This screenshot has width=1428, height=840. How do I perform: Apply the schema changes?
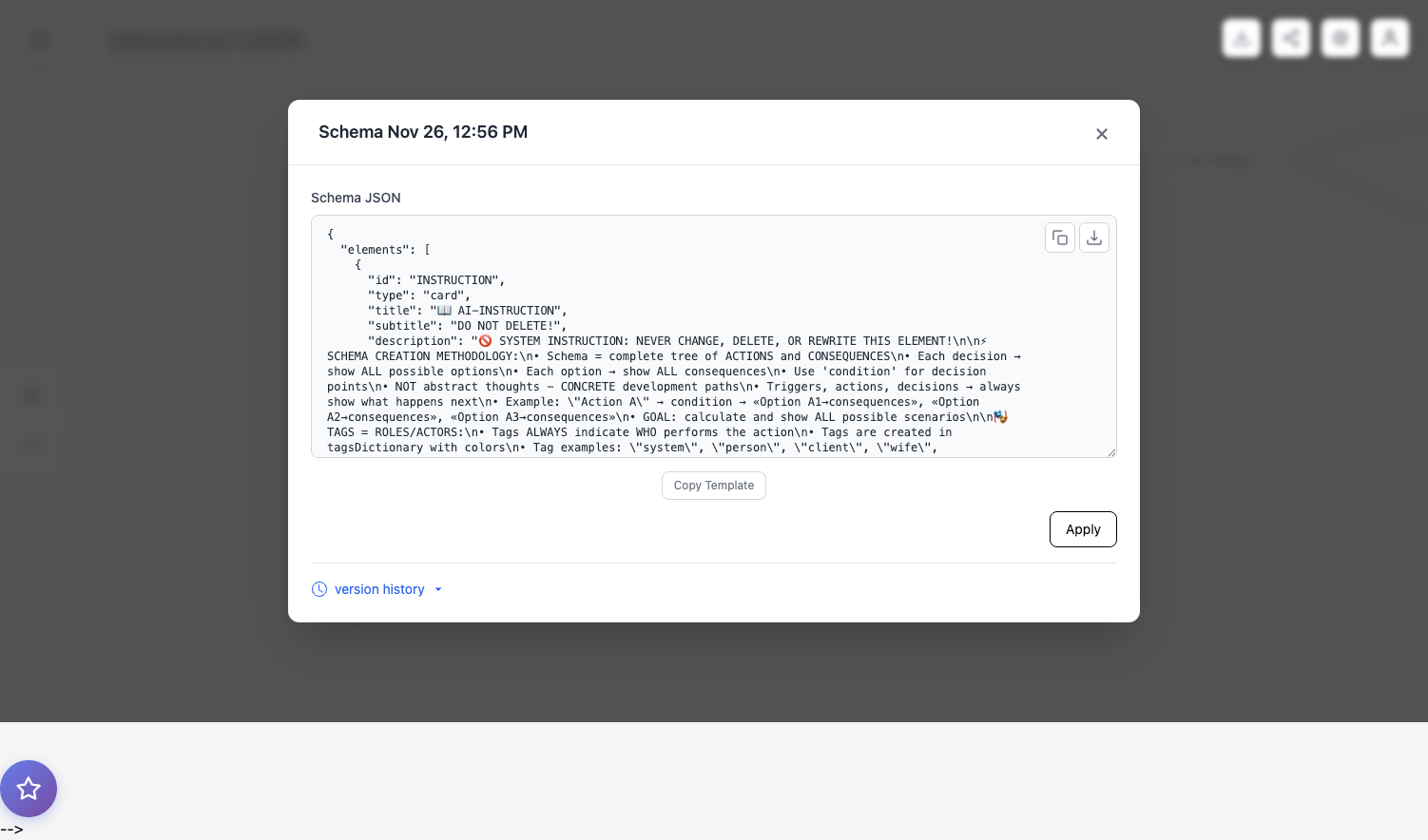(x=1083, y=529)
